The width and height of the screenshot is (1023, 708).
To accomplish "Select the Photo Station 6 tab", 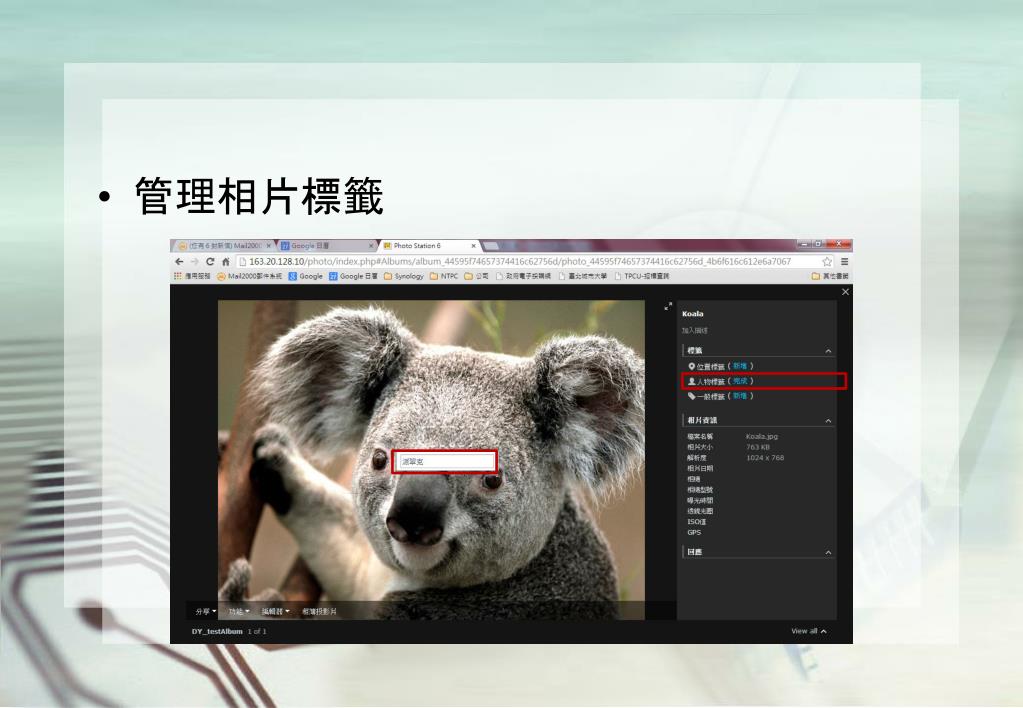I will (425, 246).
